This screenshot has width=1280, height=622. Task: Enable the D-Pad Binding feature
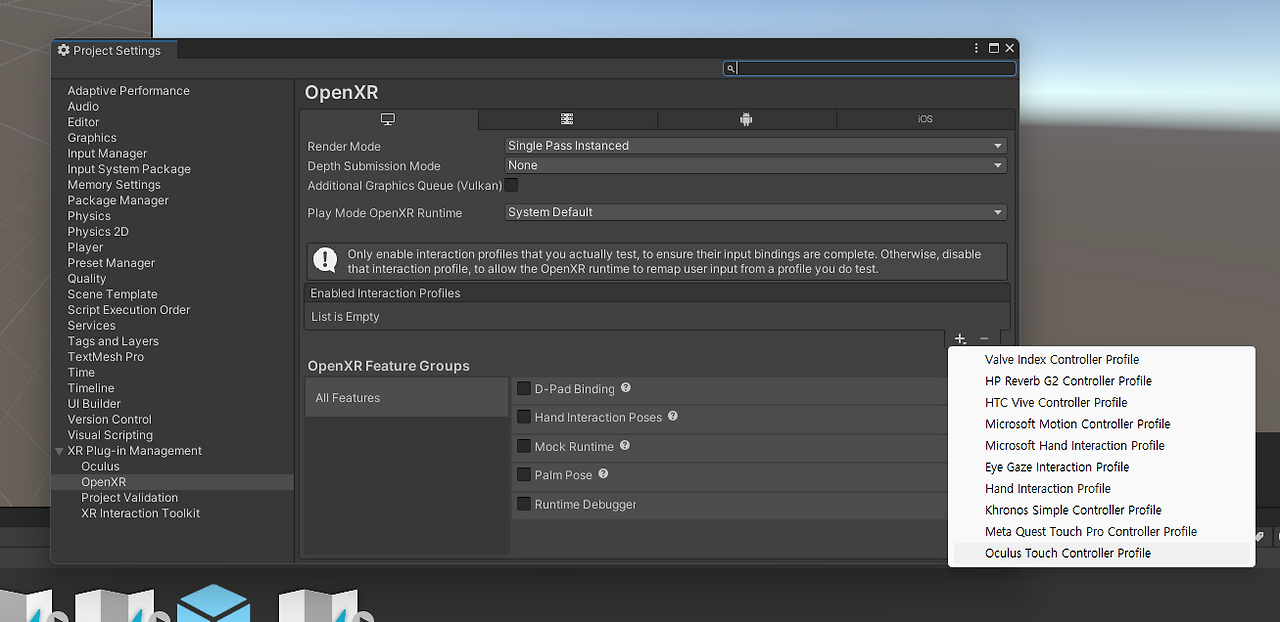(x=523, y=388)
